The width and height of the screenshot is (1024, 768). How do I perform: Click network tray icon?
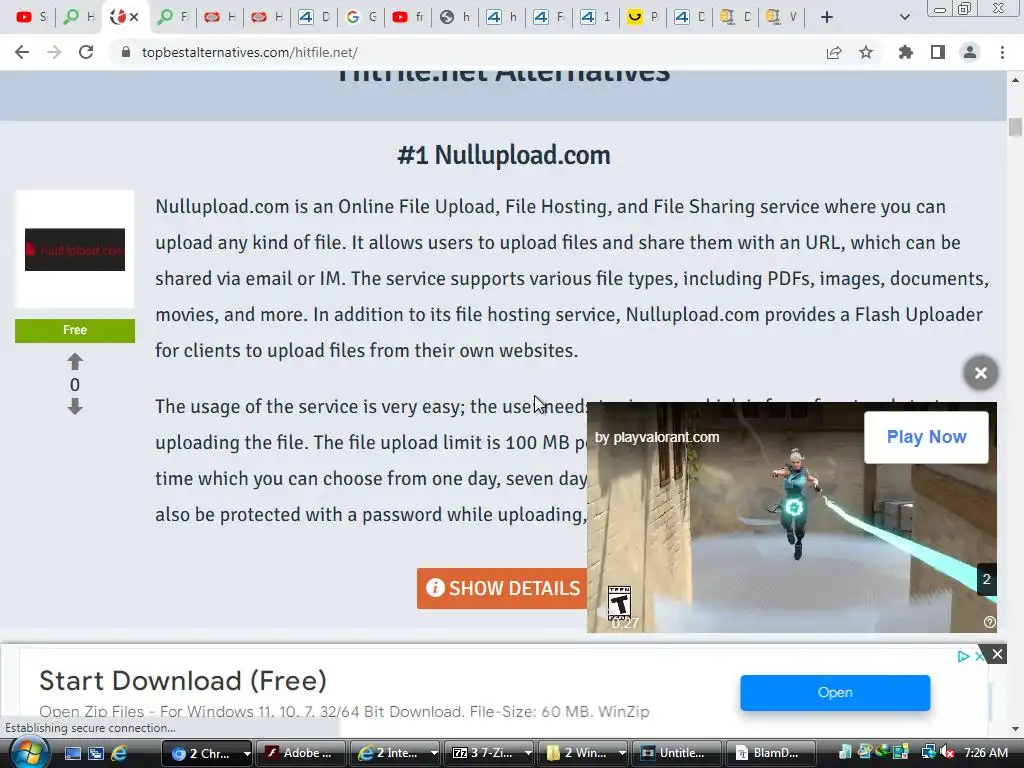(927, 753)
